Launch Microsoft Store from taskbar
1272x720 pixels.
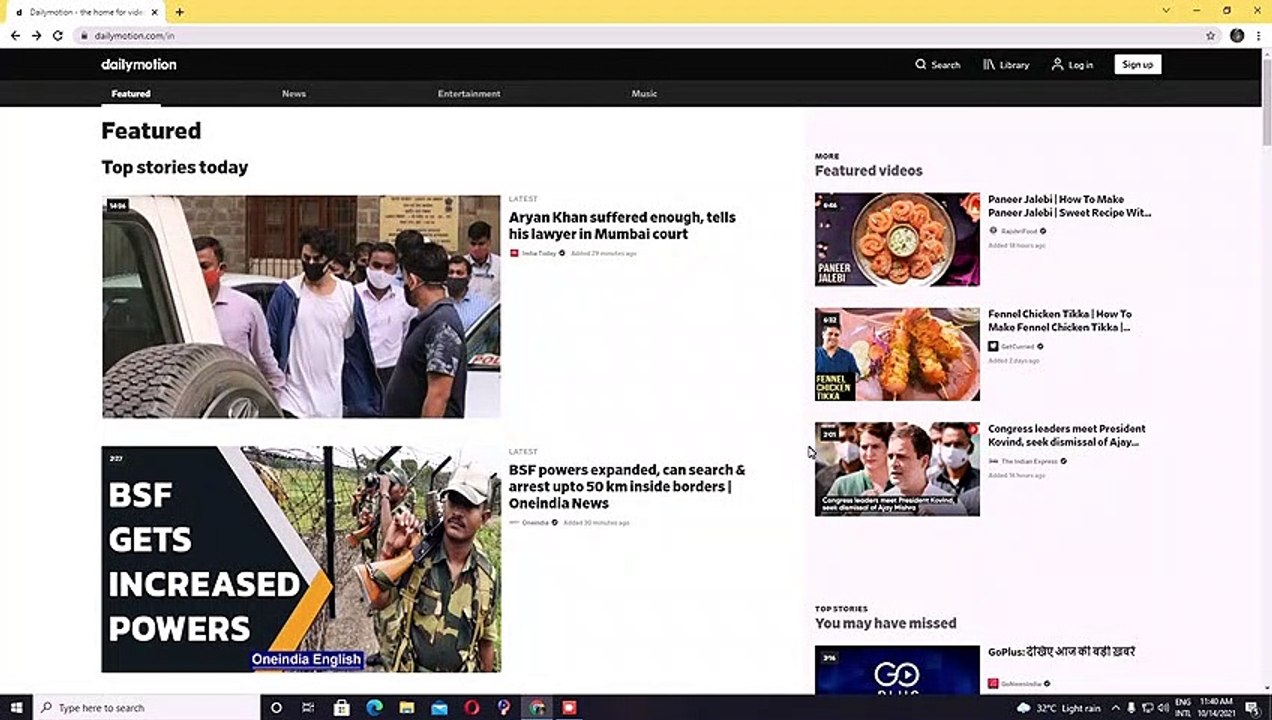(341, 707)
